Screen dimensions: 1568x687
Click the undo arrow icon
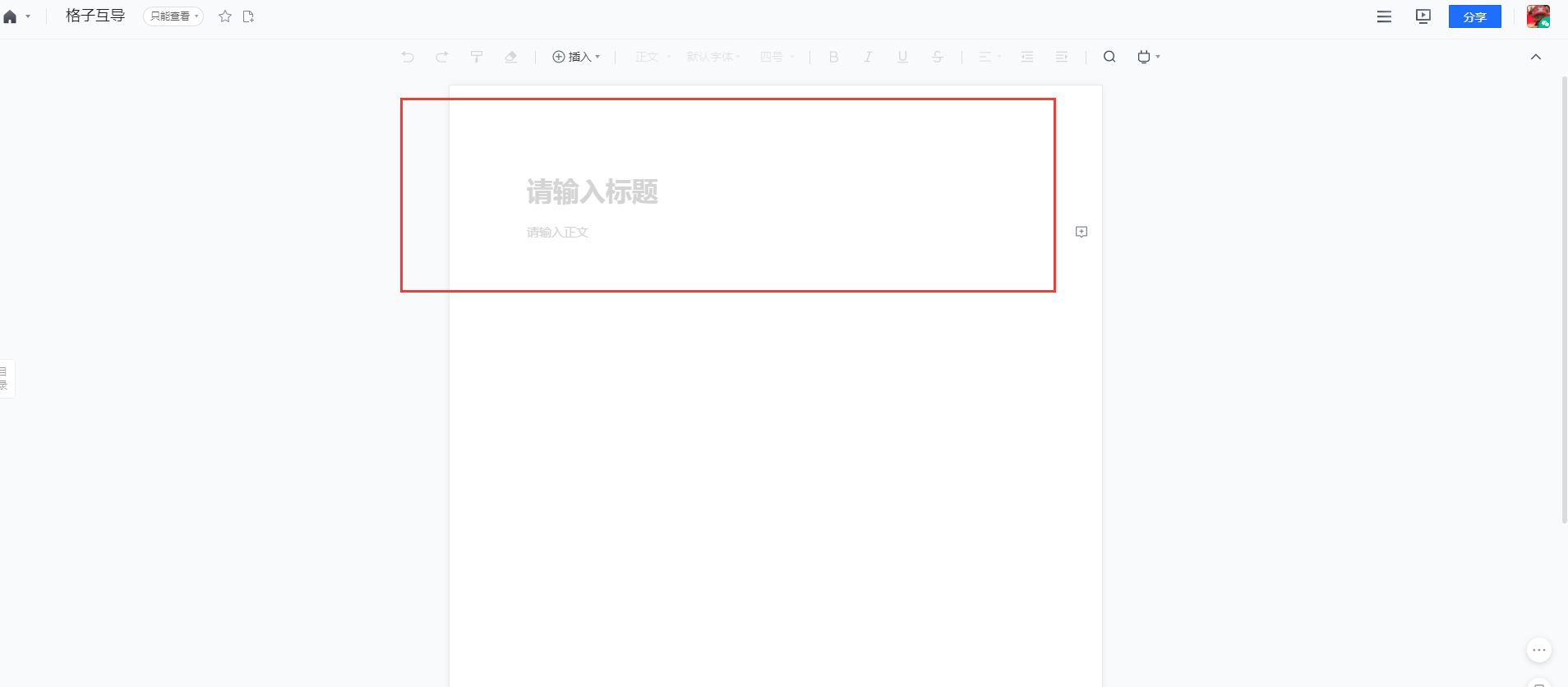(x=408, y=57)
